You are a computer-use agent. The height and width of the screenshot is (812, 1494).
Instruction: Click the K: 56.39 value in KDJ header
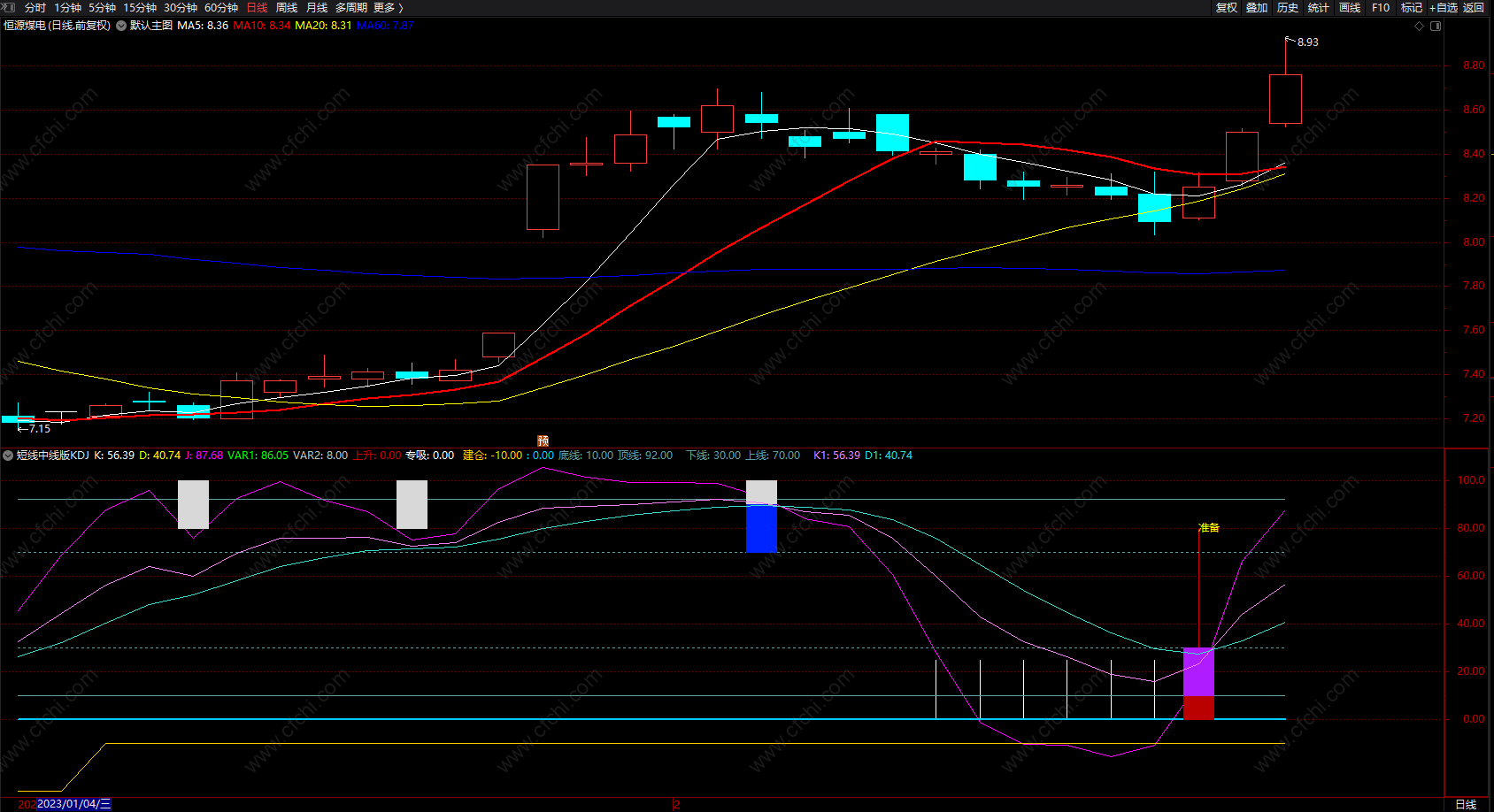114,456
